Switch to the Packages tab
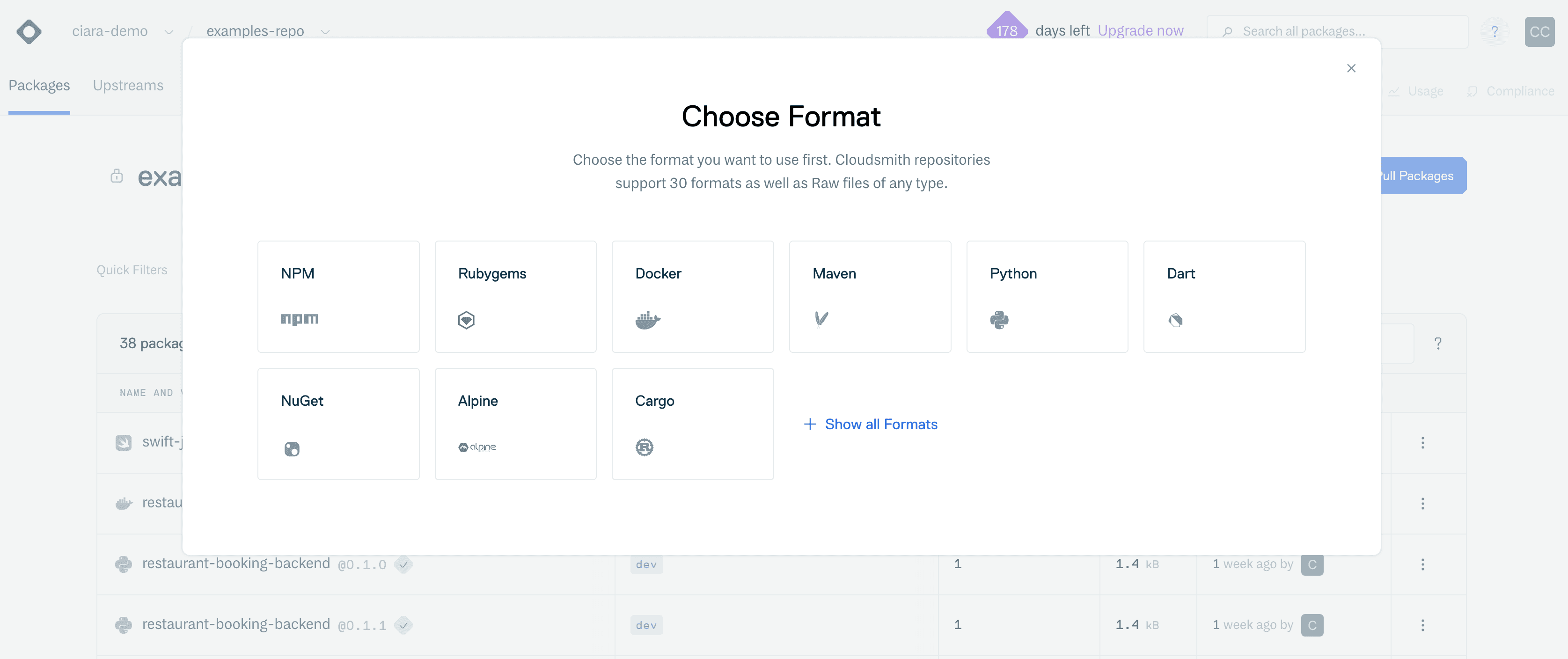1568x659 pixels. [39, 86]
